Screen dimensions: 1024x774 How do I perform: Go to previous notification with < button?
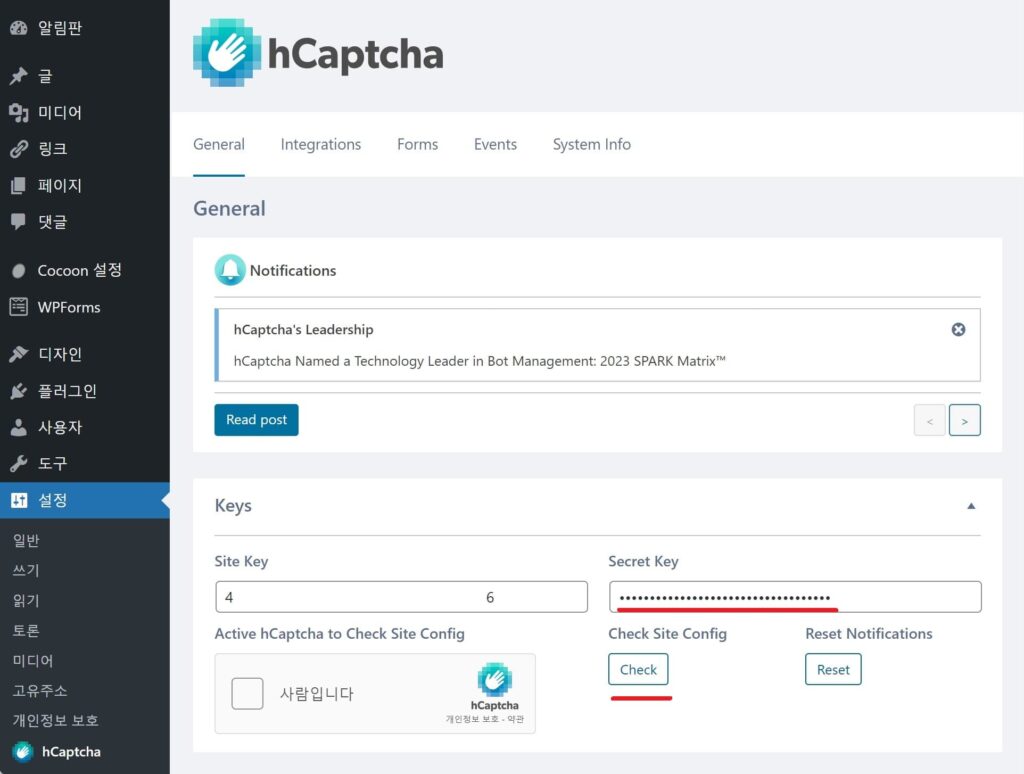929,421
